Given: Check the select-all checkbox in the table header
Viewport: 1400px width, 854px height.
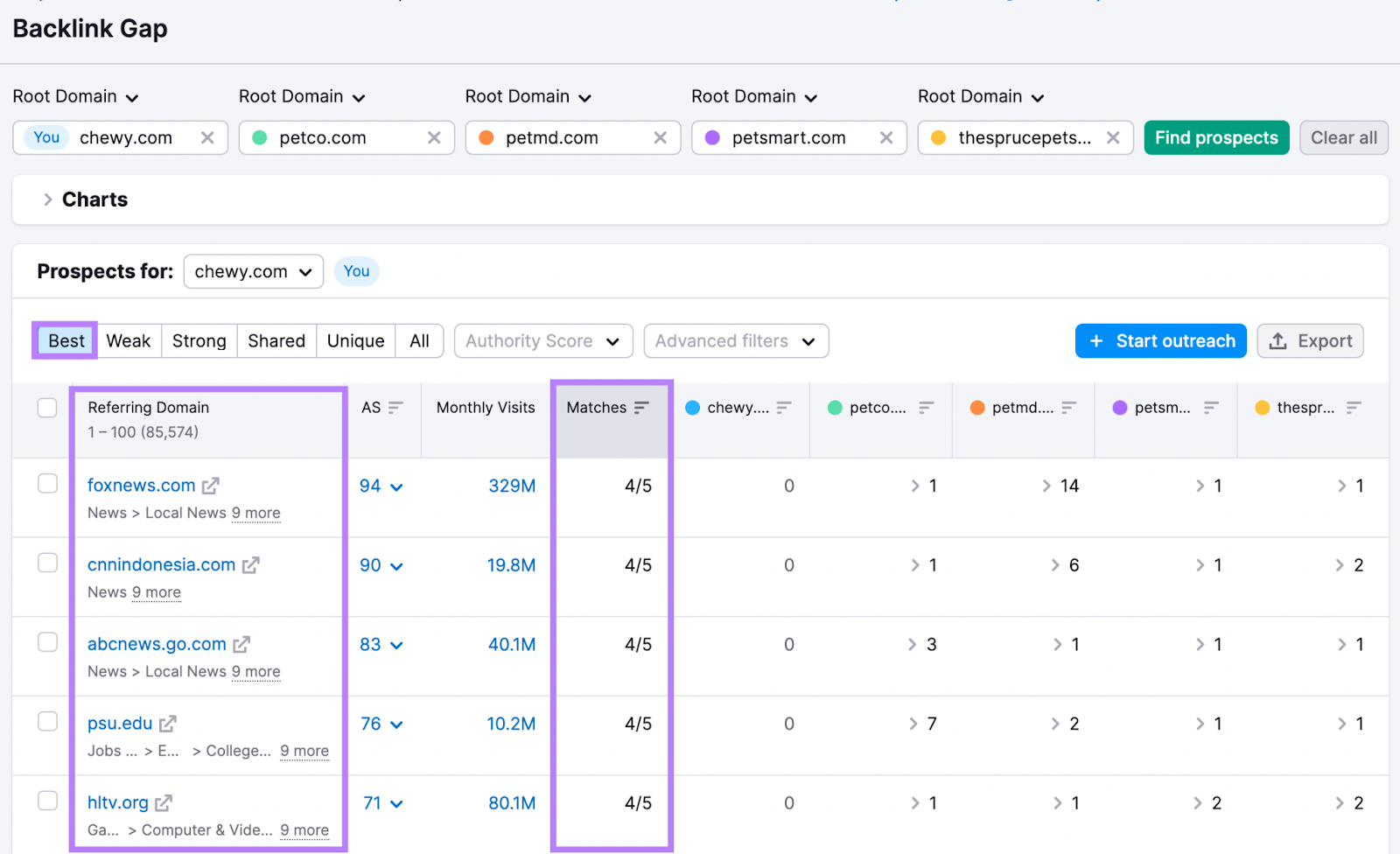Looking at the screenshot, I should click(x=47, y=407).
